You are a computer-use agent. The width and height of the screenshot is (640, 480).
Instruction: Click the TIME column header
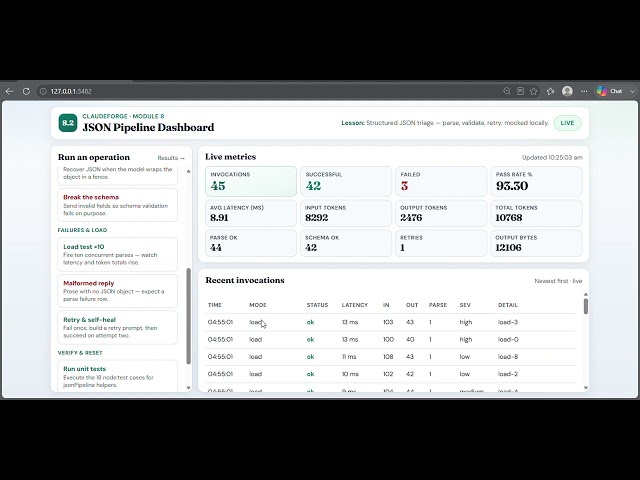215,305
